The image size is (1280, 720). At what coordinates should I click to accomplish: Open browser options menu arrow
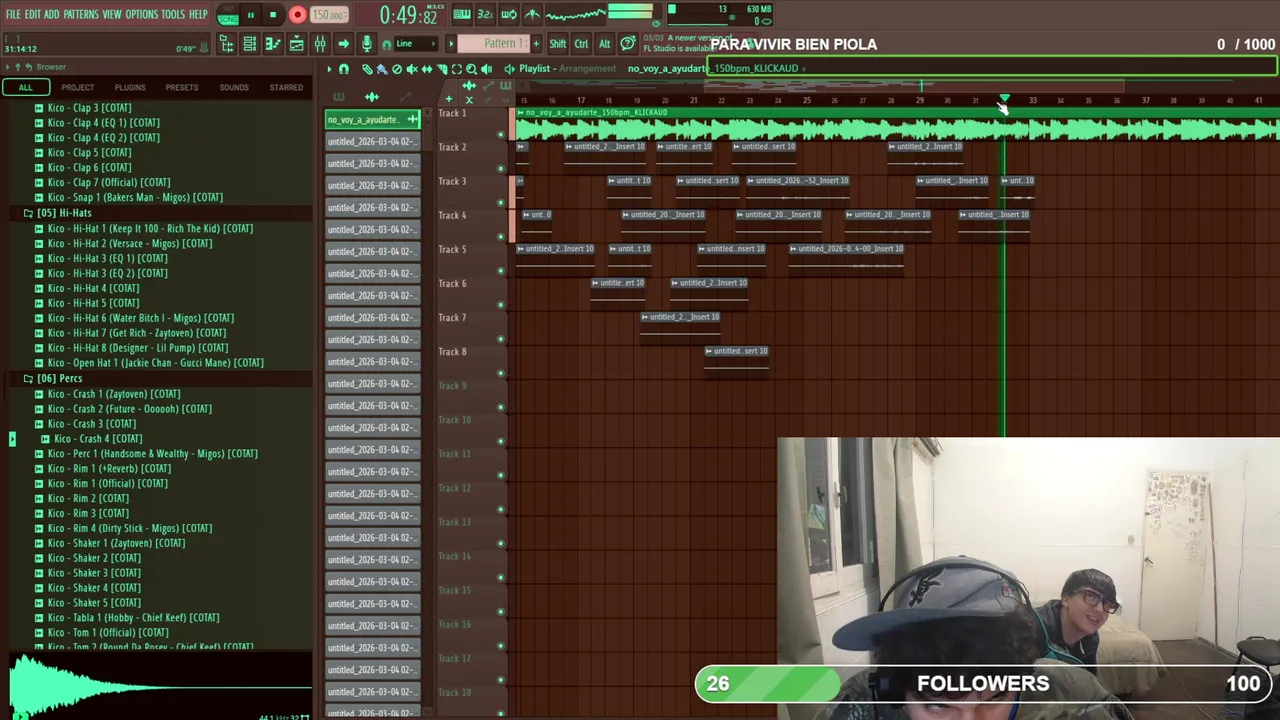pos(7,67)
